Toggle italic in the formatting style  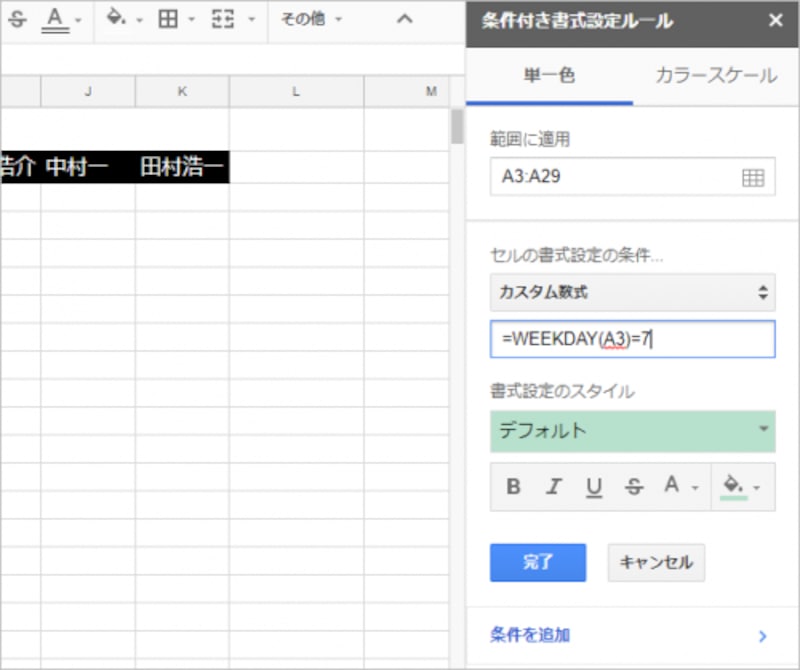click(x=554, y=486)
